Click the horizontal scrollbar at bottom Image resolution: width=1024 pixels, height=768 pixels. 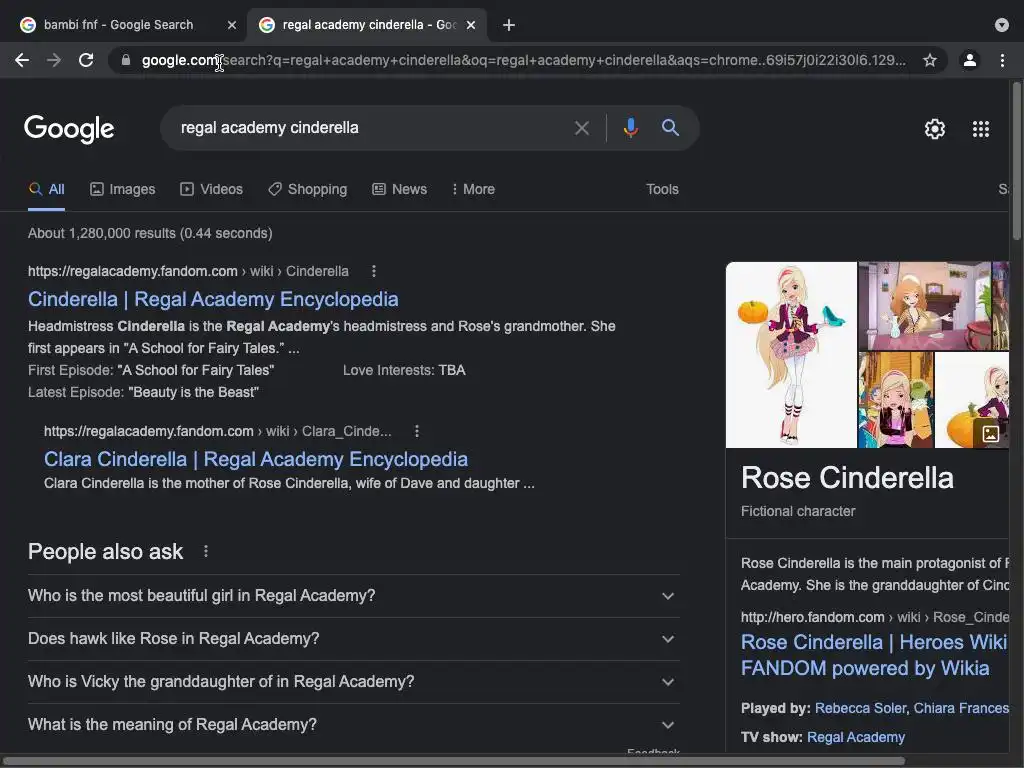453,761
